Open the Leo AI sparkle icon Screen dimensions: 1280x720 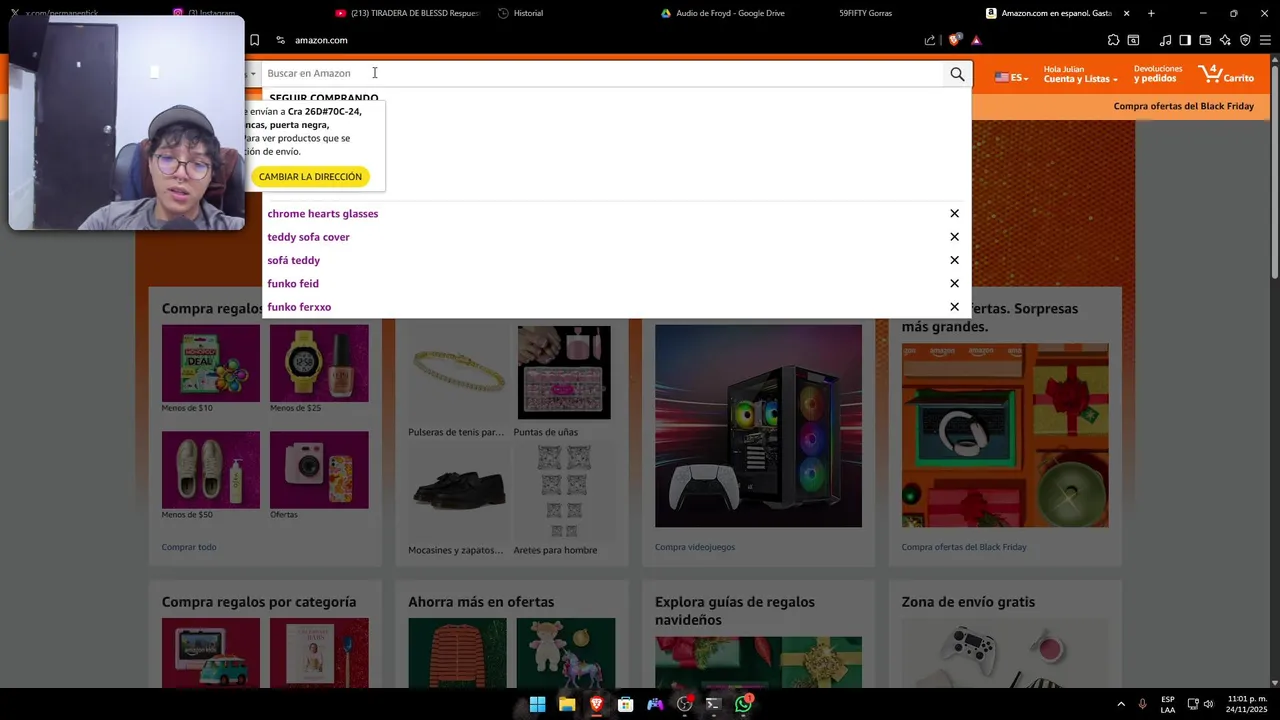pos(1225,40)
